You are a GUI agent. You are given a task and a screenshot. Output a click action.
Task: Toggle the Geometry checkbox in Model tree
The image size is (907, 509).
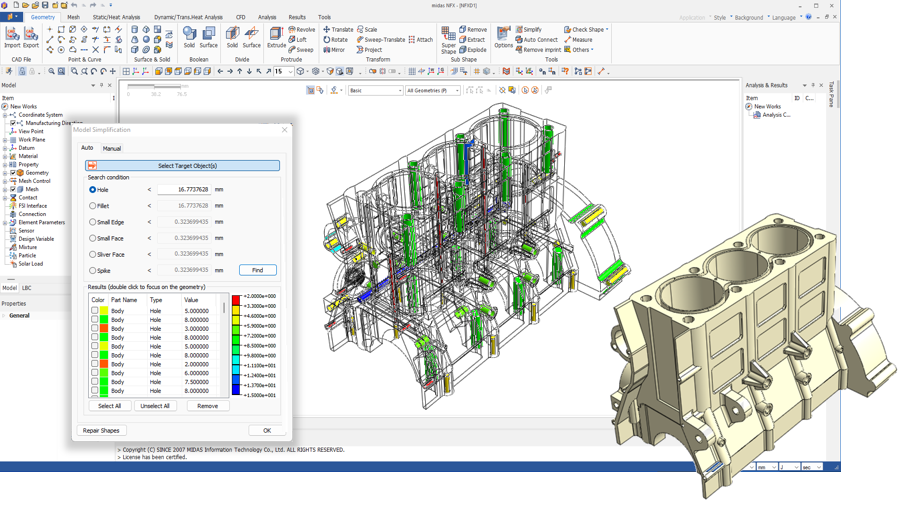point(13,173)
